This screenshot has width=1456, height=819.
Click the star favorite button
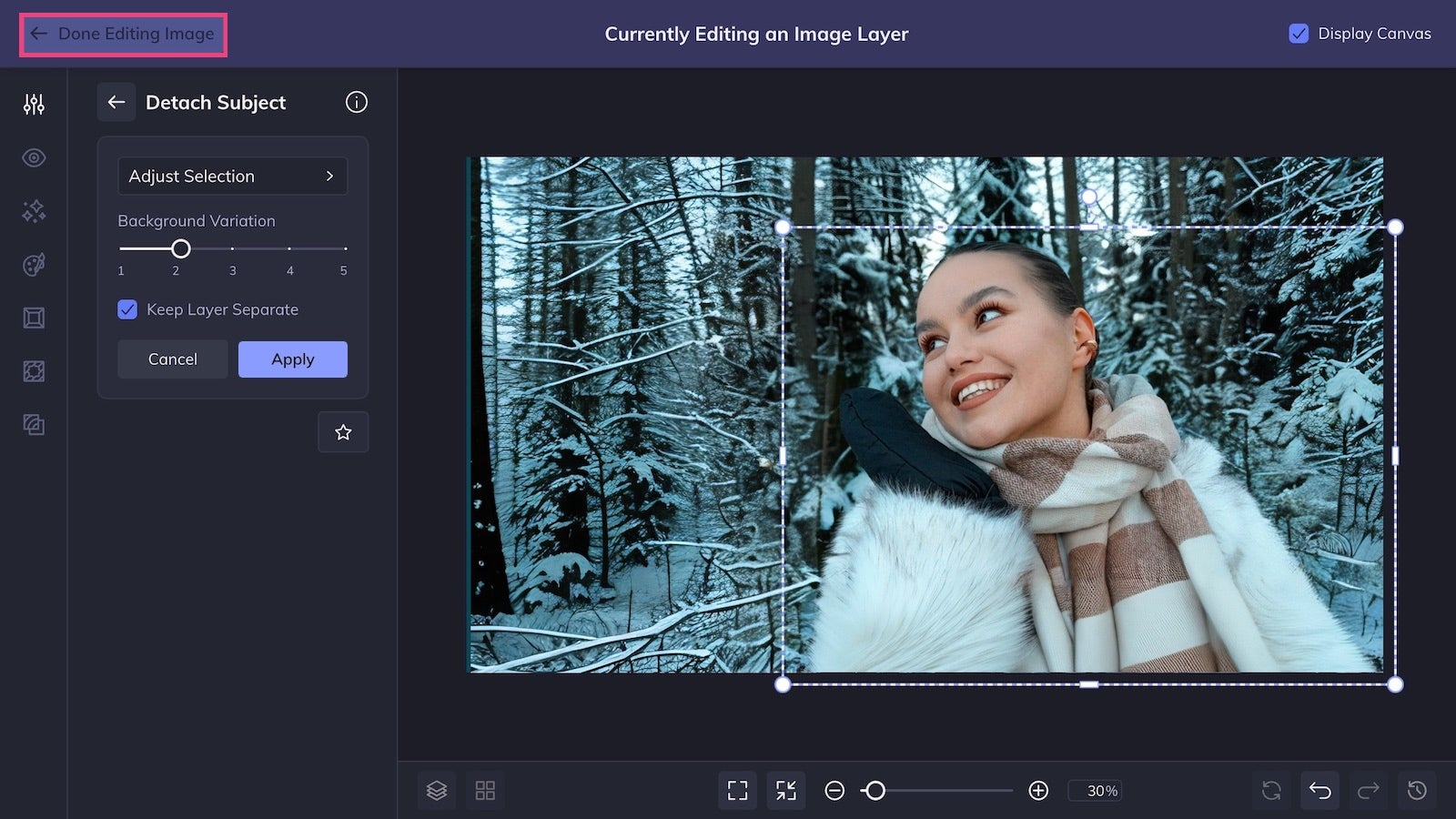point(343,432)
